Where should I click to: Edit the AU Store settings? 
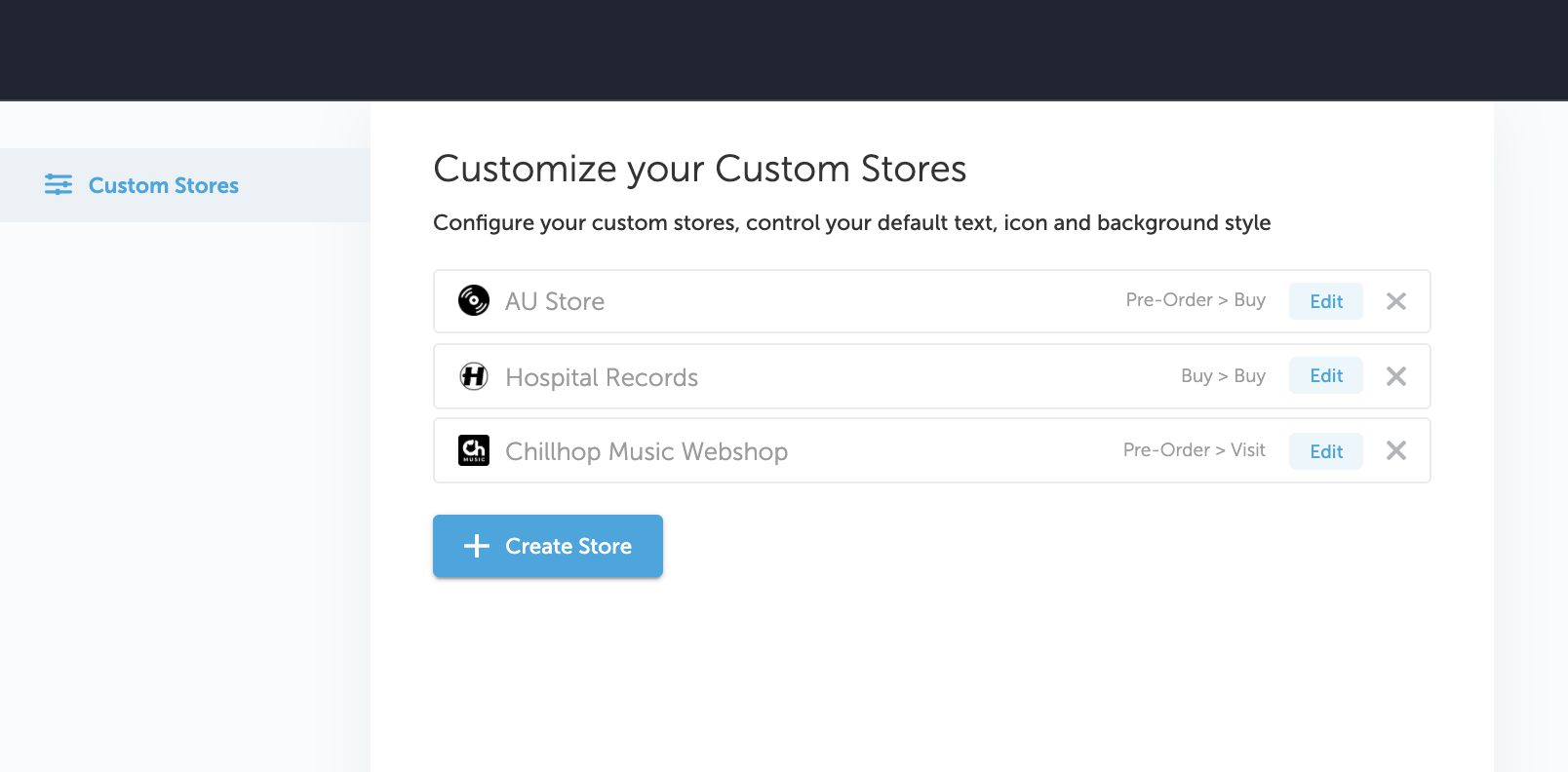point(1326,301)
